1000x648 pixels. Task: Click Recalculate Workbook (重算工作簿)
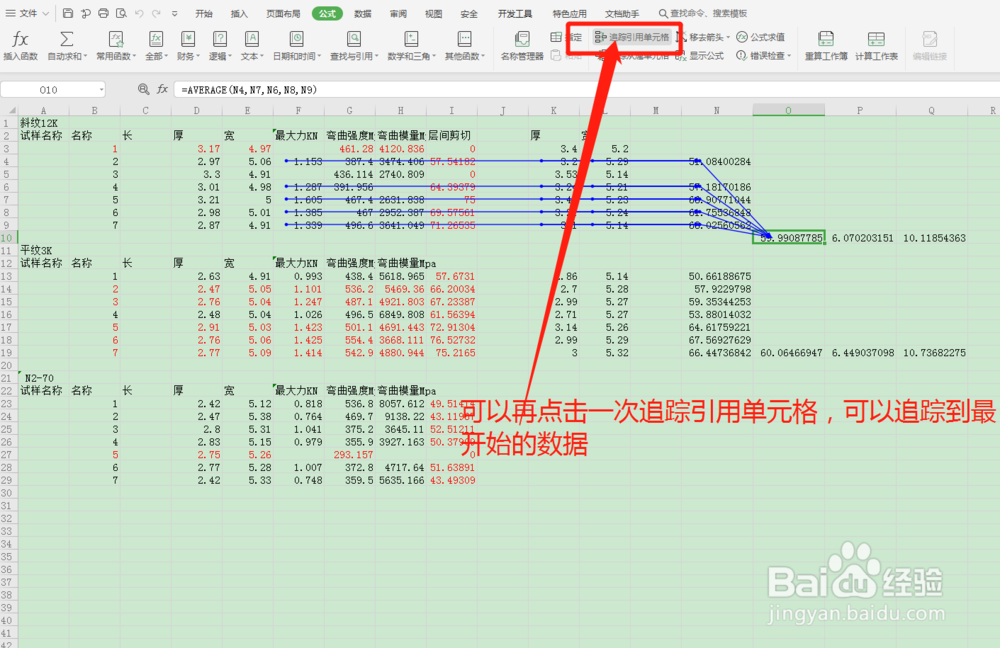click(826, 46)
